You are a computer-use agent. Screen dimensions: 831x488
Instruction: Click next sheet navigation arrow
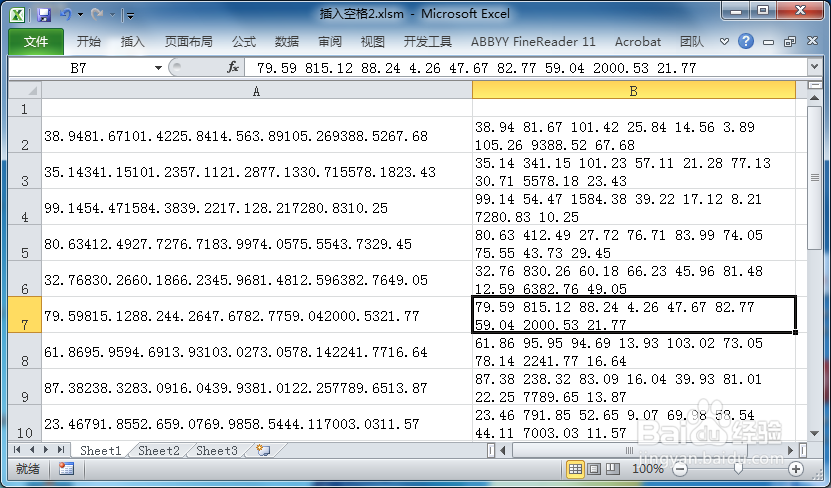46,450
